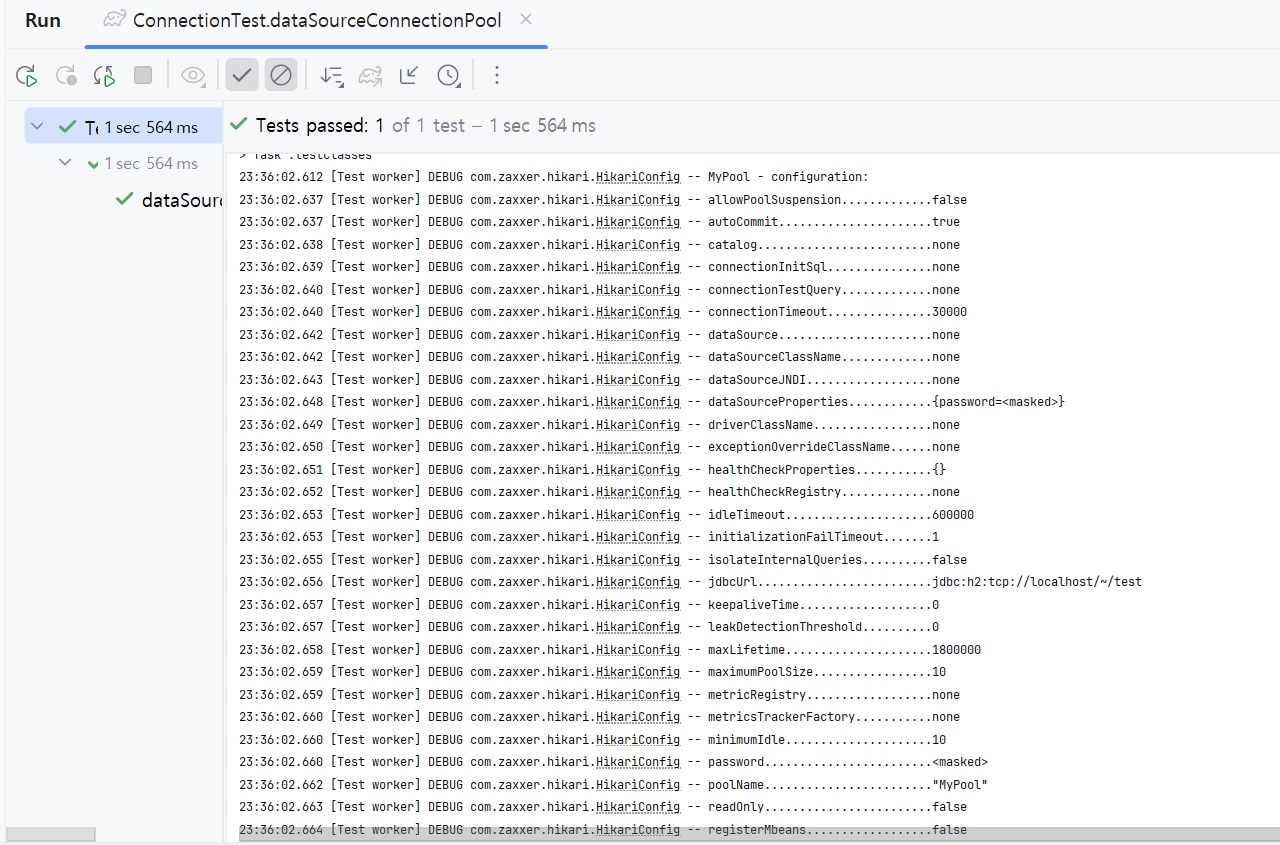Click the {password=<masked>} value
The width and height of the screenshot is (1280, 845).
click(x=998, y=402)
